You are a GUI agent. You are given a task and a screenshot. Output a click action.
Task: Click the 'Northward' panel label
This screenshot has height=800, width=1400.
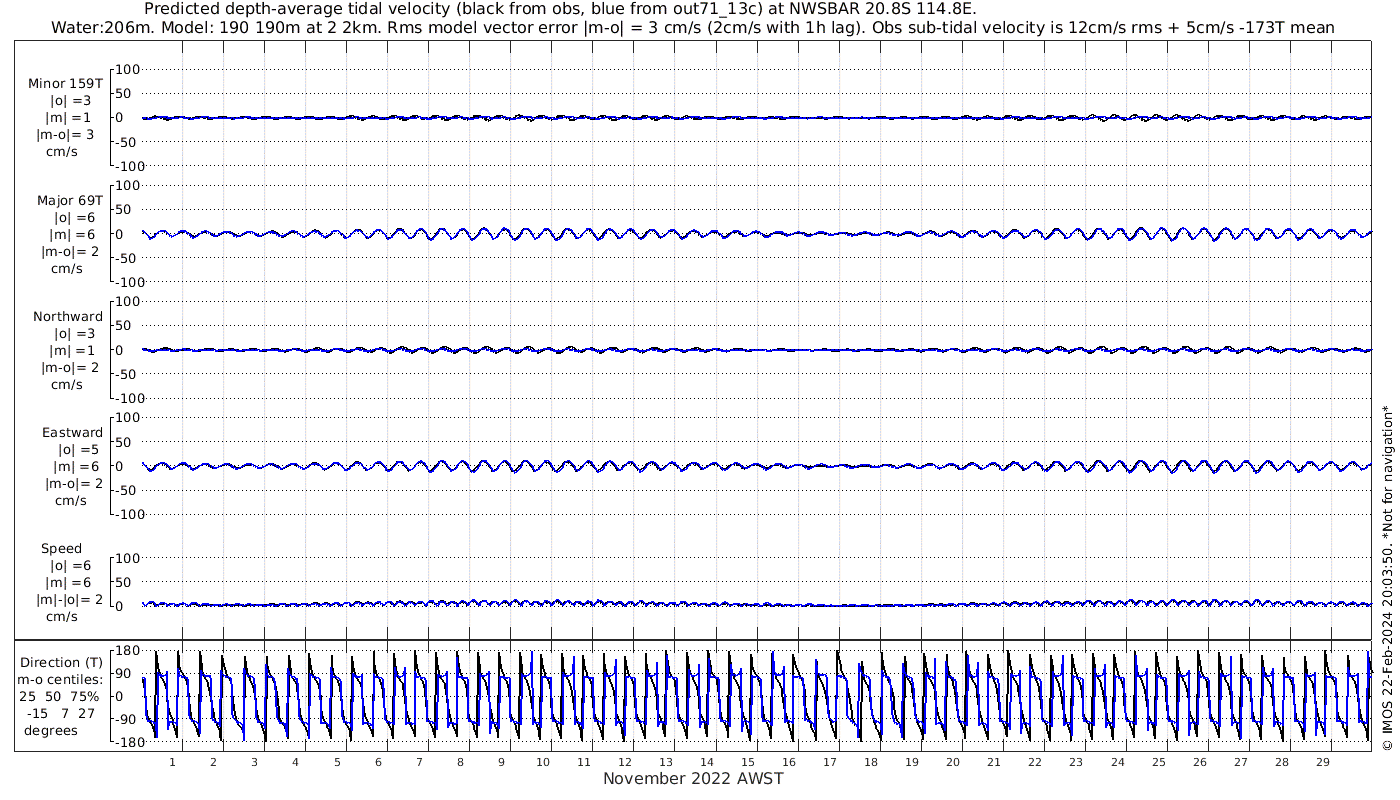click(x=68, y=316)
